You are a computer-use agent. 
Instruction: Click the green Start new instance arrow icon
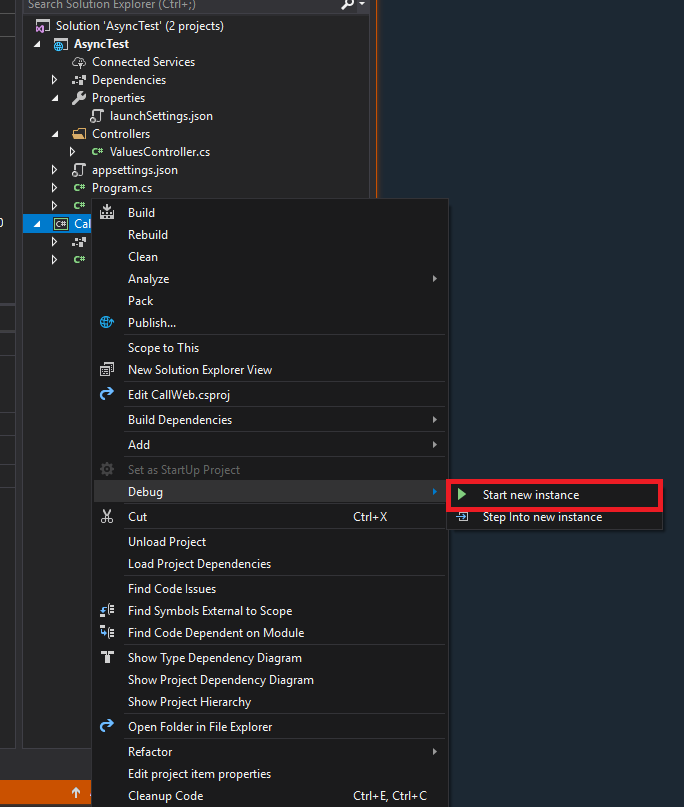(x=462, y=495)
